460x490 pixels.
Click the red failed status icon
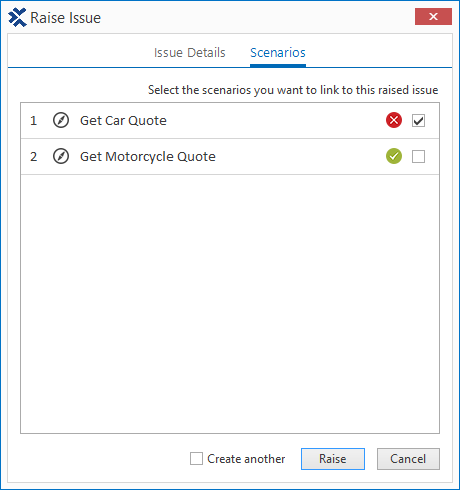point(394,120)
